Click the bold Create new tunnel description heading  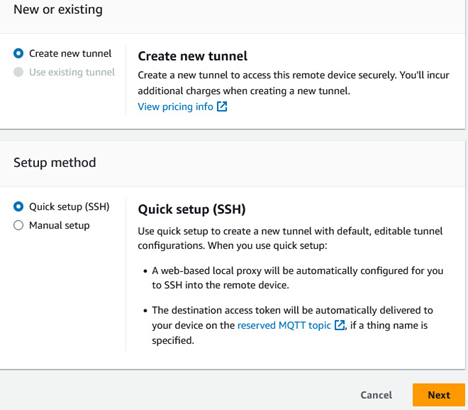point(193,56)
